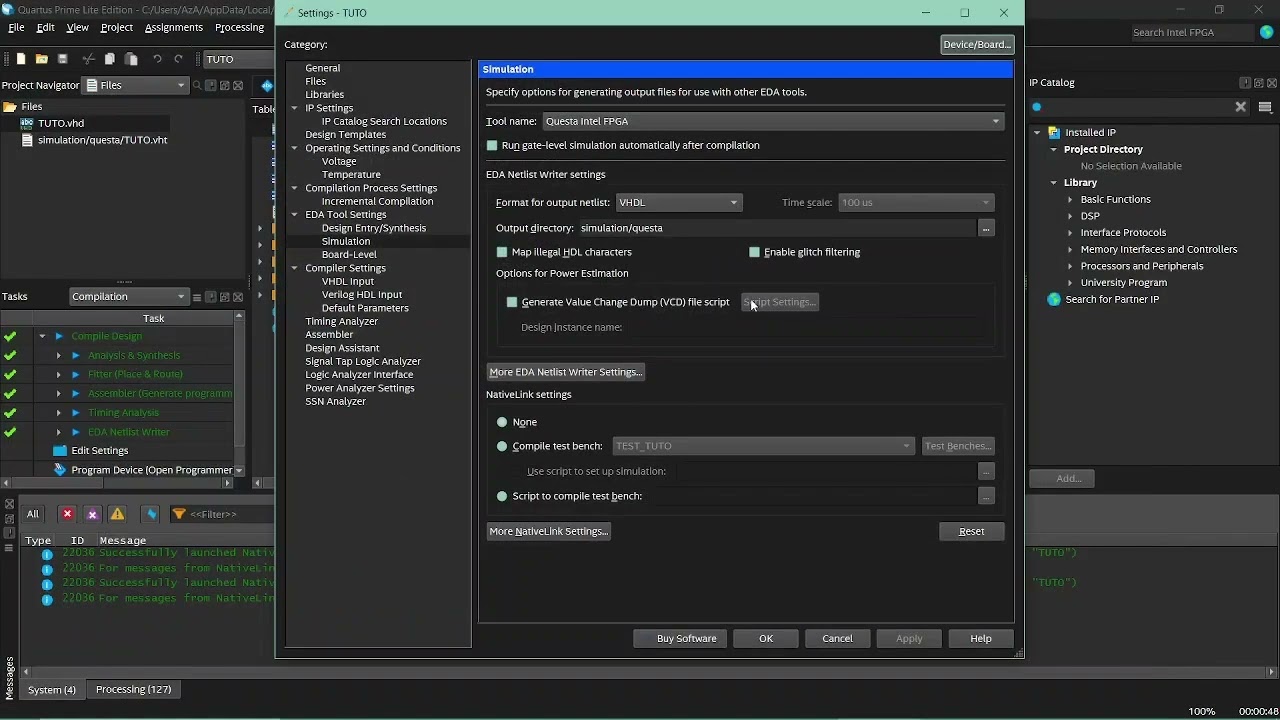
Task: Open the Assignments menu
Action: (174, 27)
